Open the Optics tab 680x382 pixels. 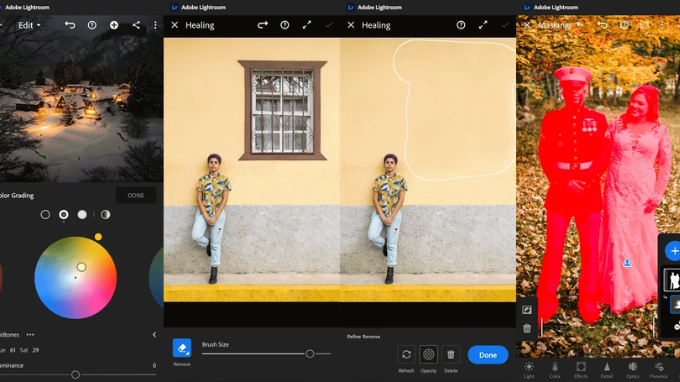tap(633, 370)
